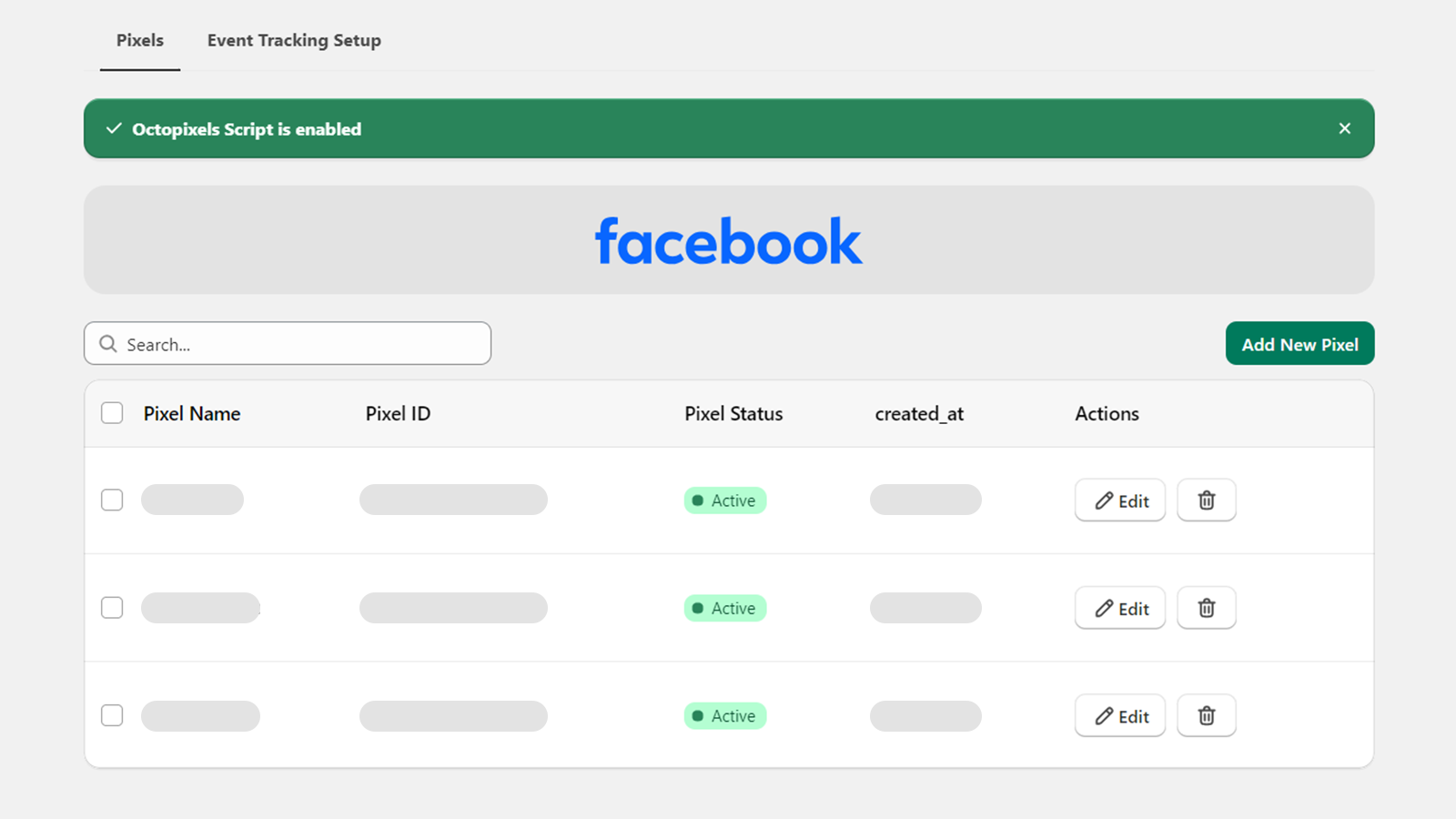Click the Add New Pixel button
Screen dimensions: 1456x819
coord(1299,344)
